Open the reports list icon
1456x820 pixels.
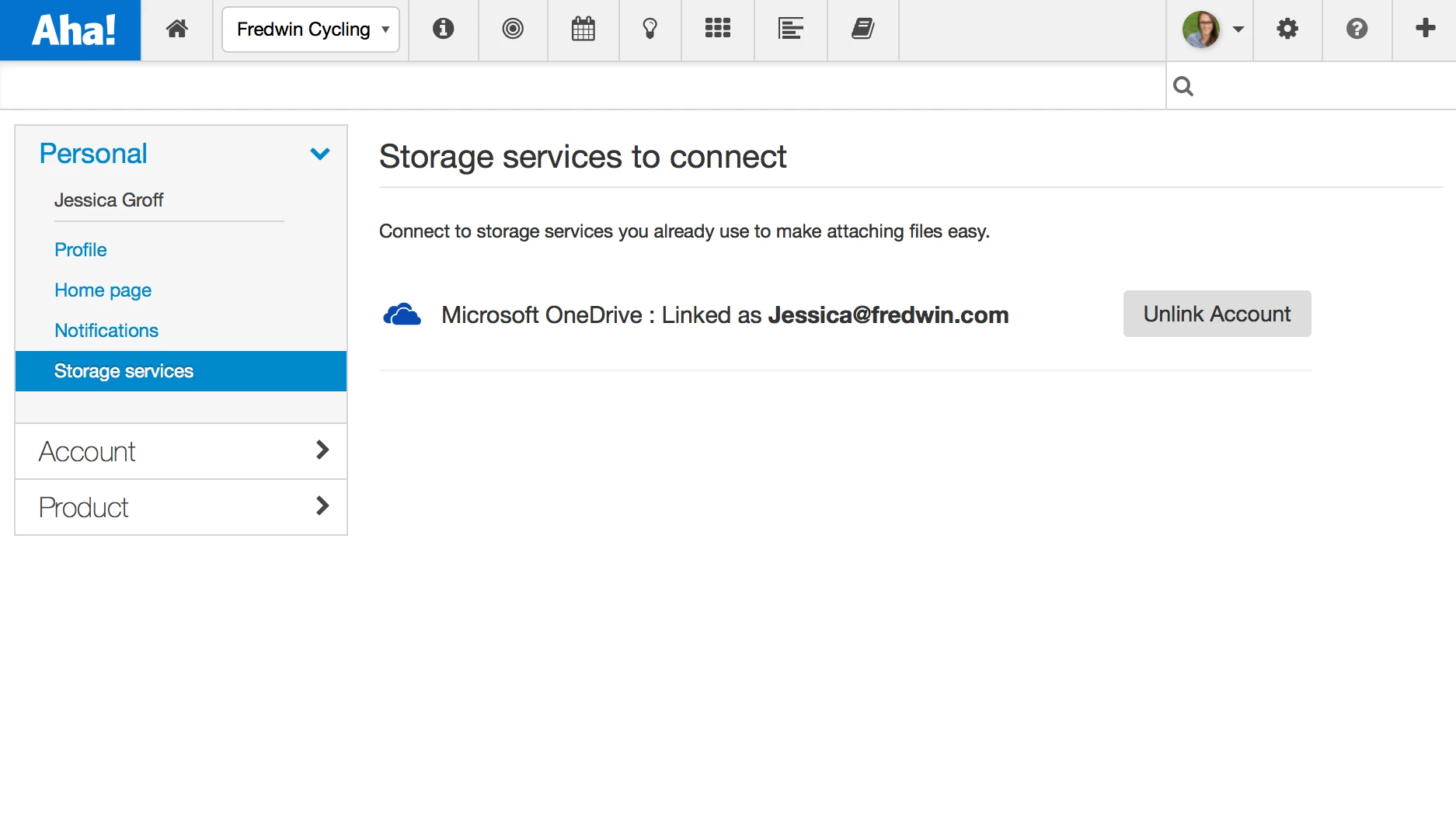790,30
